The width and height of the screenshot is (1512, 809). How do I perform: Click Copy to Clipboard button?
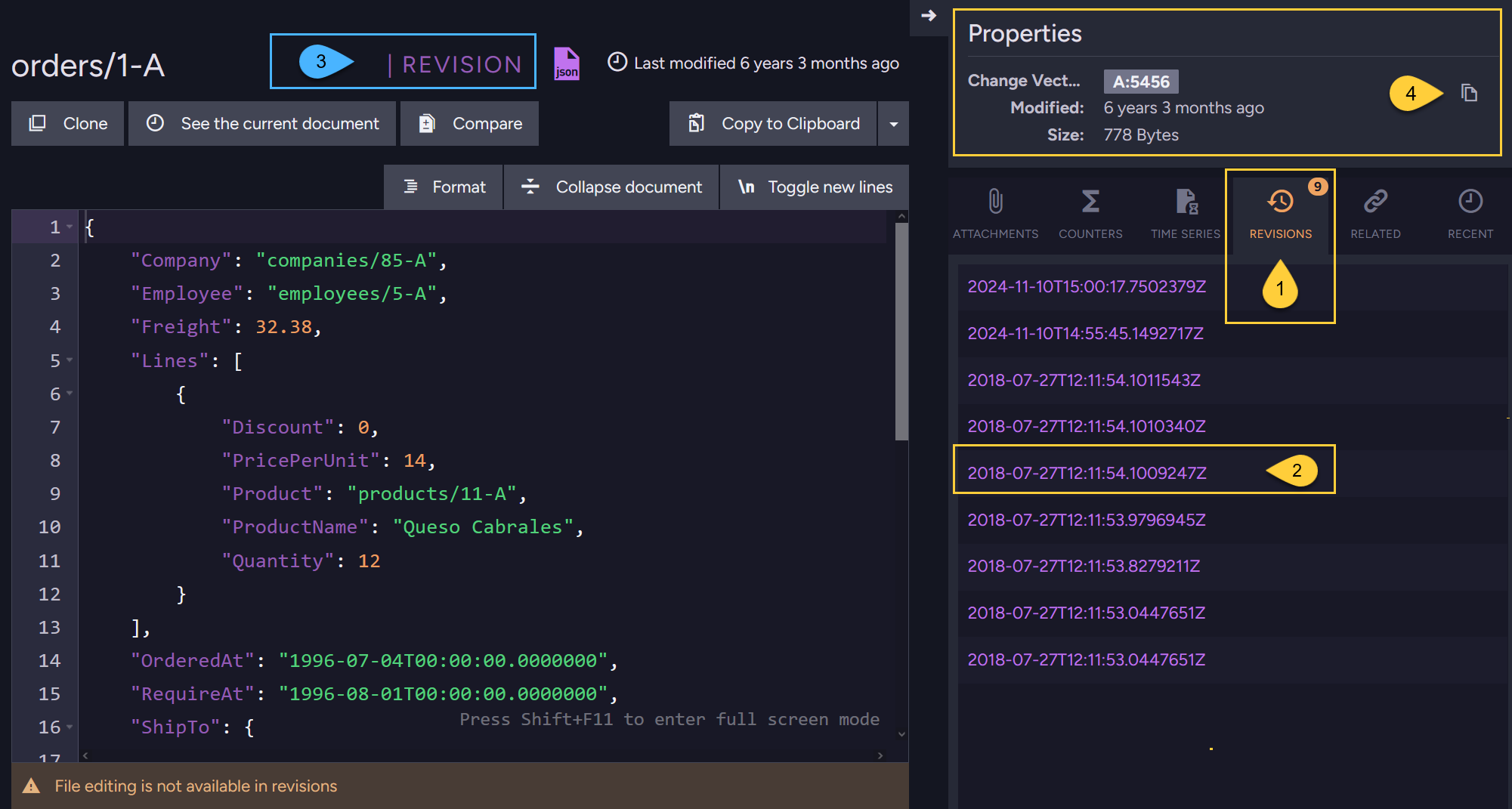[x=773, y=123]
